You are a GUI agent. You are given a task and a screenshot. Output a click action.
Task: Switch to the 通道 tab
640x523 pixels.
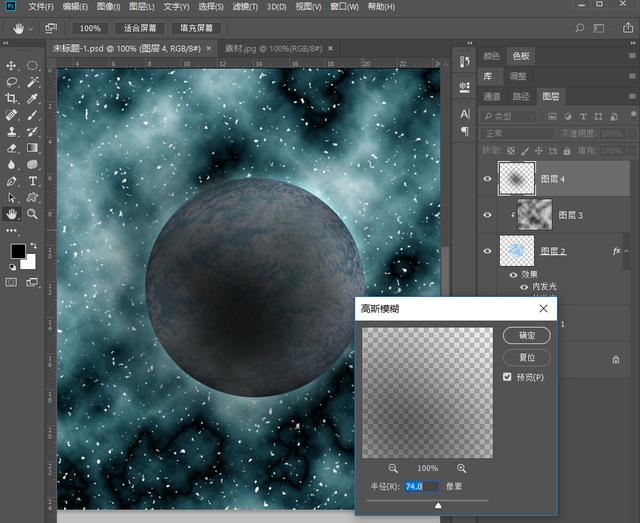point(492,97)
